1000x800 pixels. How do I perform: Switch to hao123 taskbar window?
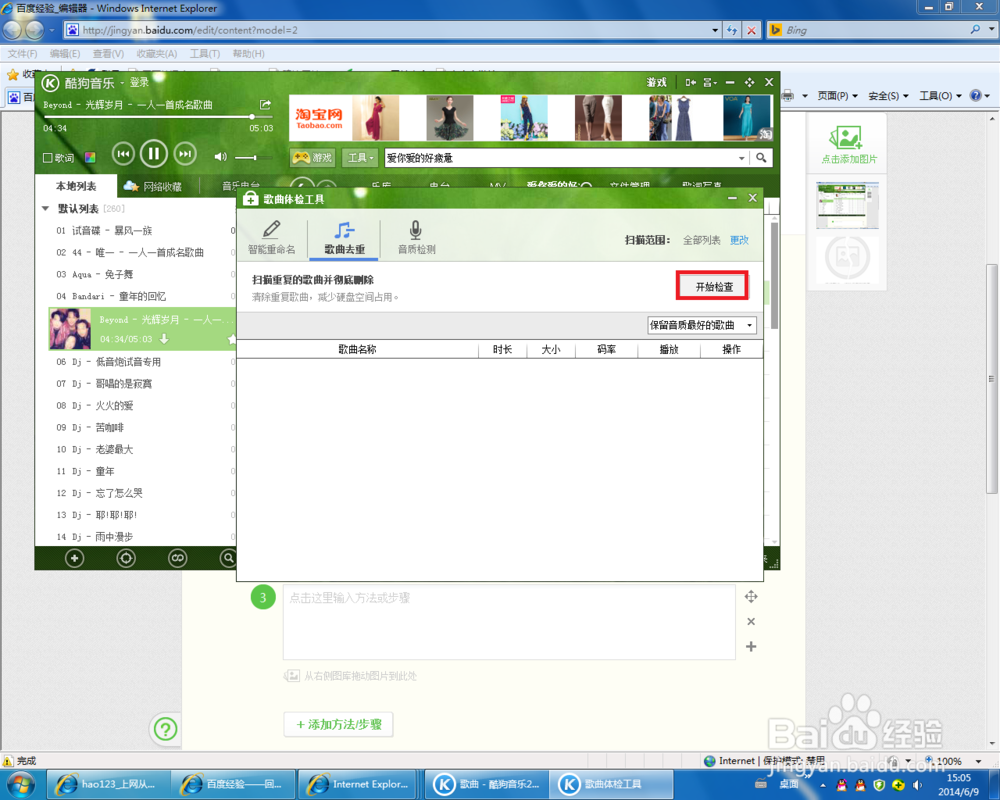[x=108, y=784]
